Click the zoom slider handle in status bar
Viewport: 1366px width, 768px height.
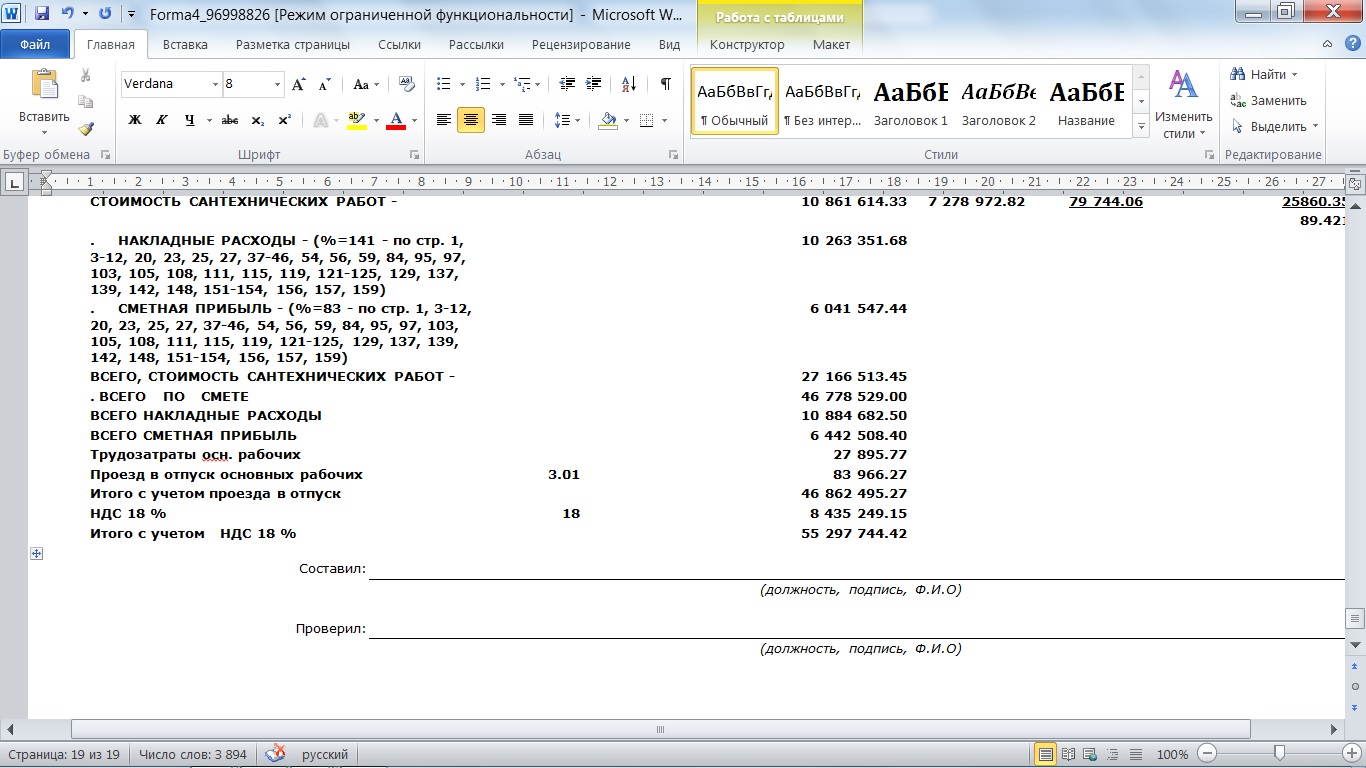[1279, 753]
